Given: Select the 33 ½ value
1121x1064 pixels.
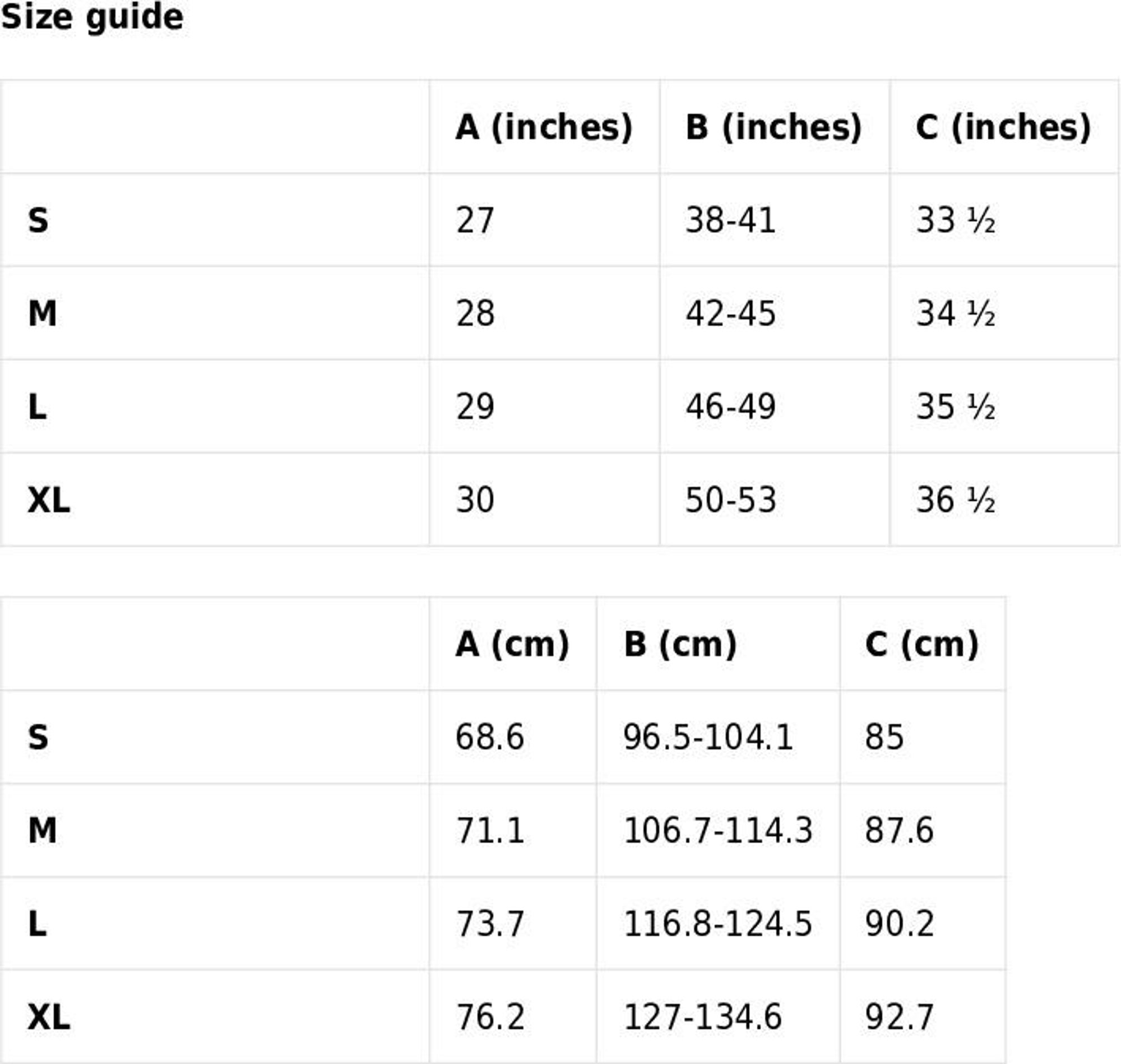Looking at the screenshot, I should click(956, 221).
